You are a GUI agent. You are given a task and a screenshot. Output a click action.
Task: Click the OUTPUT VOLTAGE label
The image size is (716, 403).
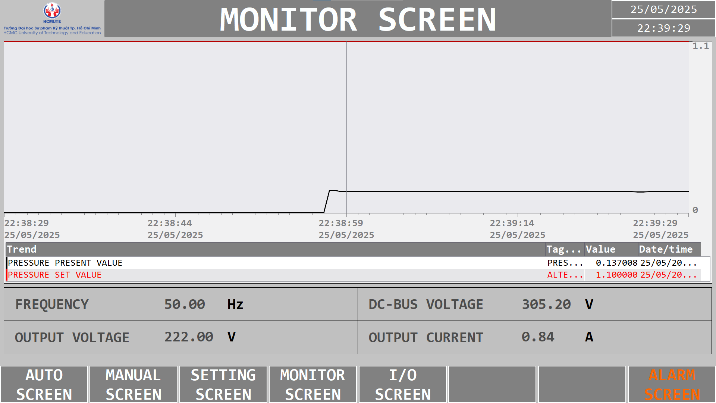[x=72, y=337]
